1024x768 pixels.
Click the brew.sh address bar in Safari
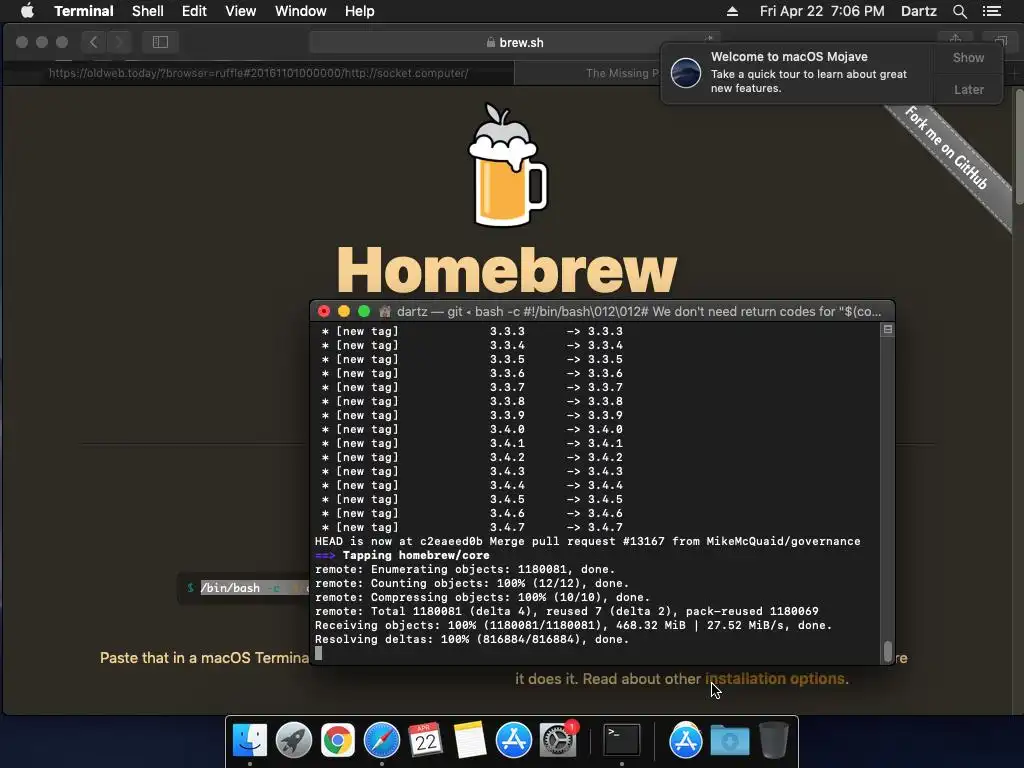click(x=515, y=42)
